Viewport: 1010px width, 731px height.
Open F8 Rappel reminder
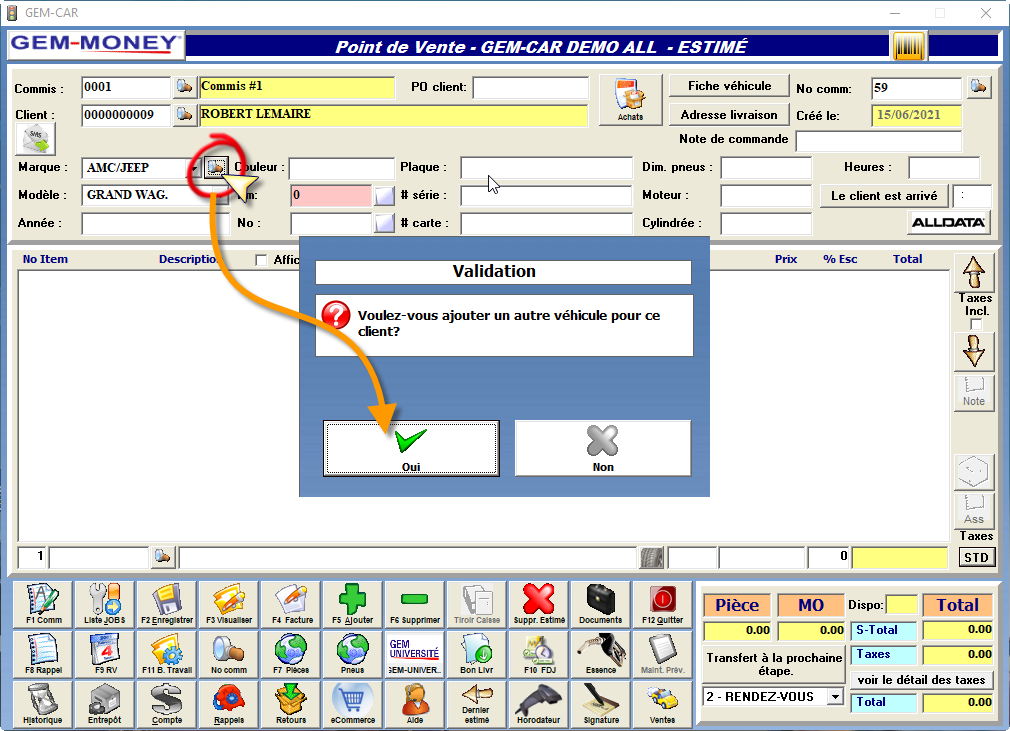pos(43,654)
